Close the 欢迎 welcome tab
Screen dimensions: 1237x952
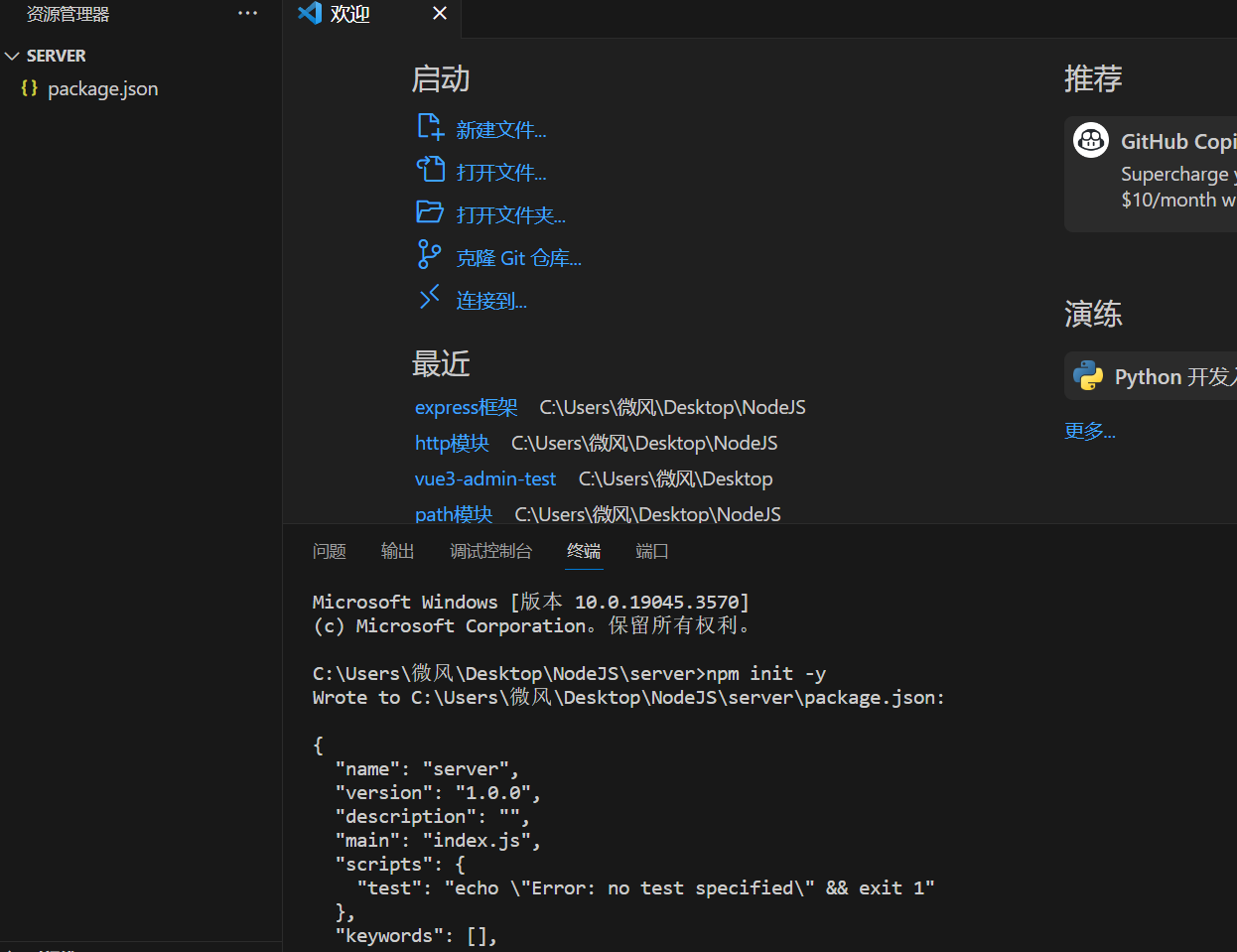point(440,14)
